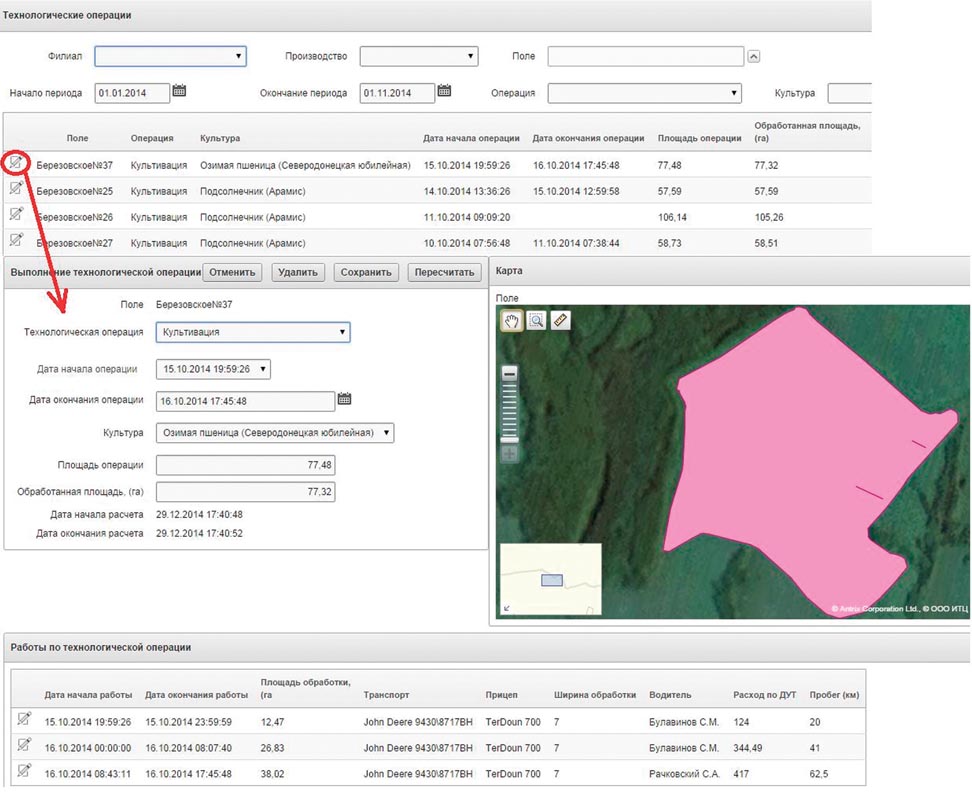Open the Технологическая операция dropdown showing Культивация
Image resolution: width=972 pixels, height=802 pixels.
click(x=343, y=331)
